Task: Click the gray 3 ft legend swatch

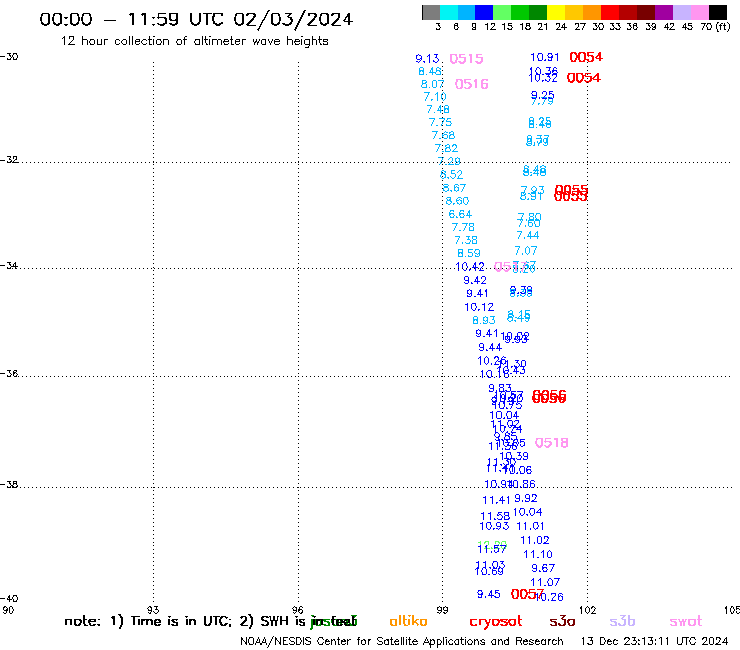Action: coord(431,12)
